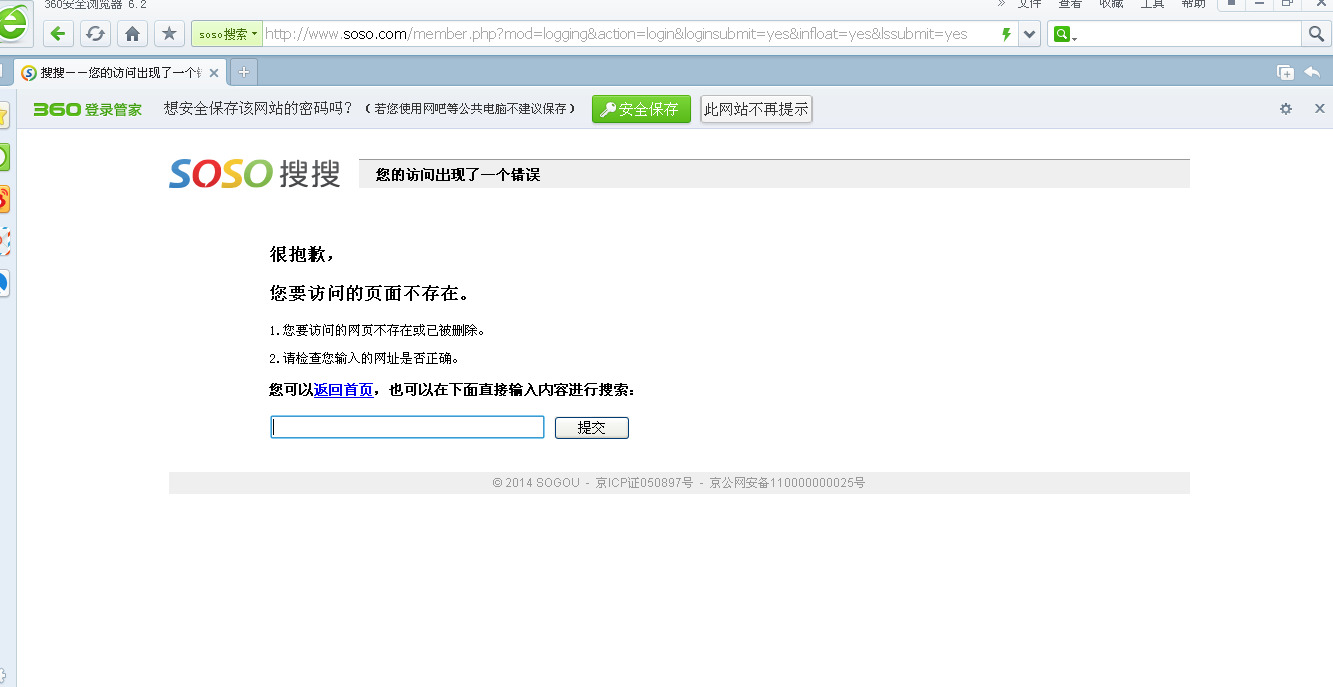The image size is (1333, 687).
Task: Click the 想安全保存该网站的密码吗 prompt text
Action: pos(258,109)
